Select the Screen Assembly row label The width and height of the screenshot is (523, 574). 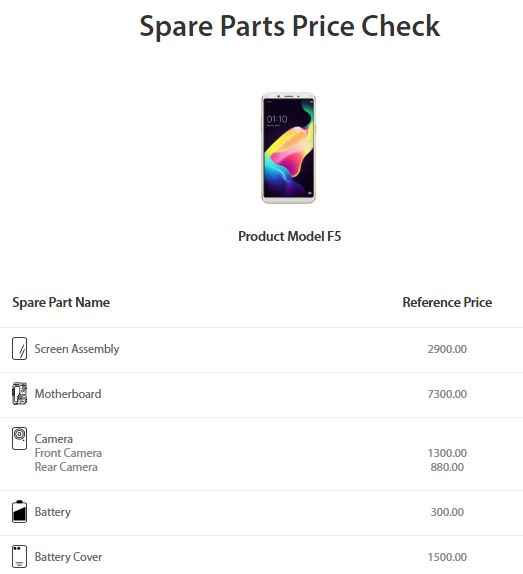click(77, 349)
